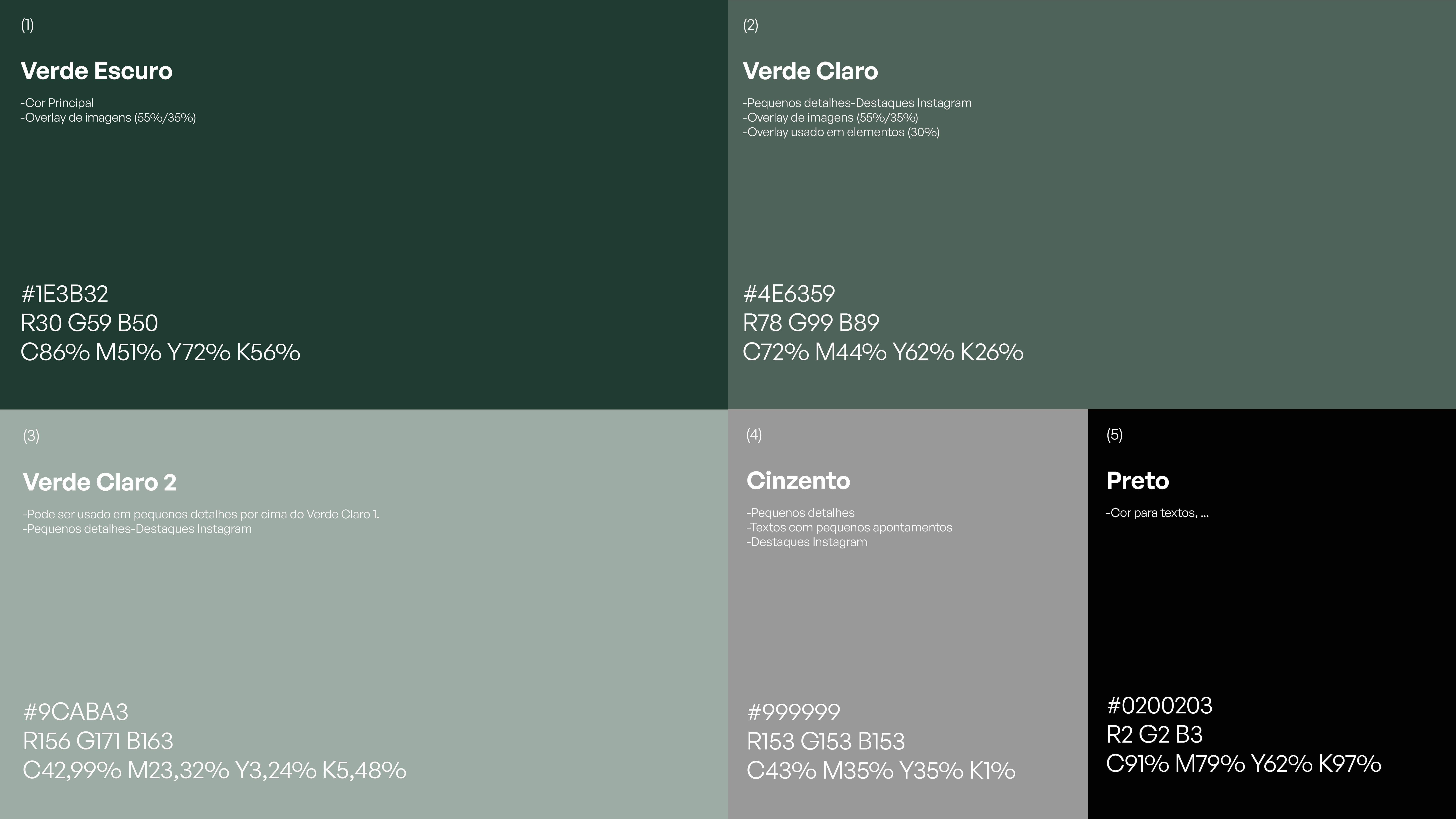
Task: Click the Verde Claro heading
Action: tap(810, 71)
